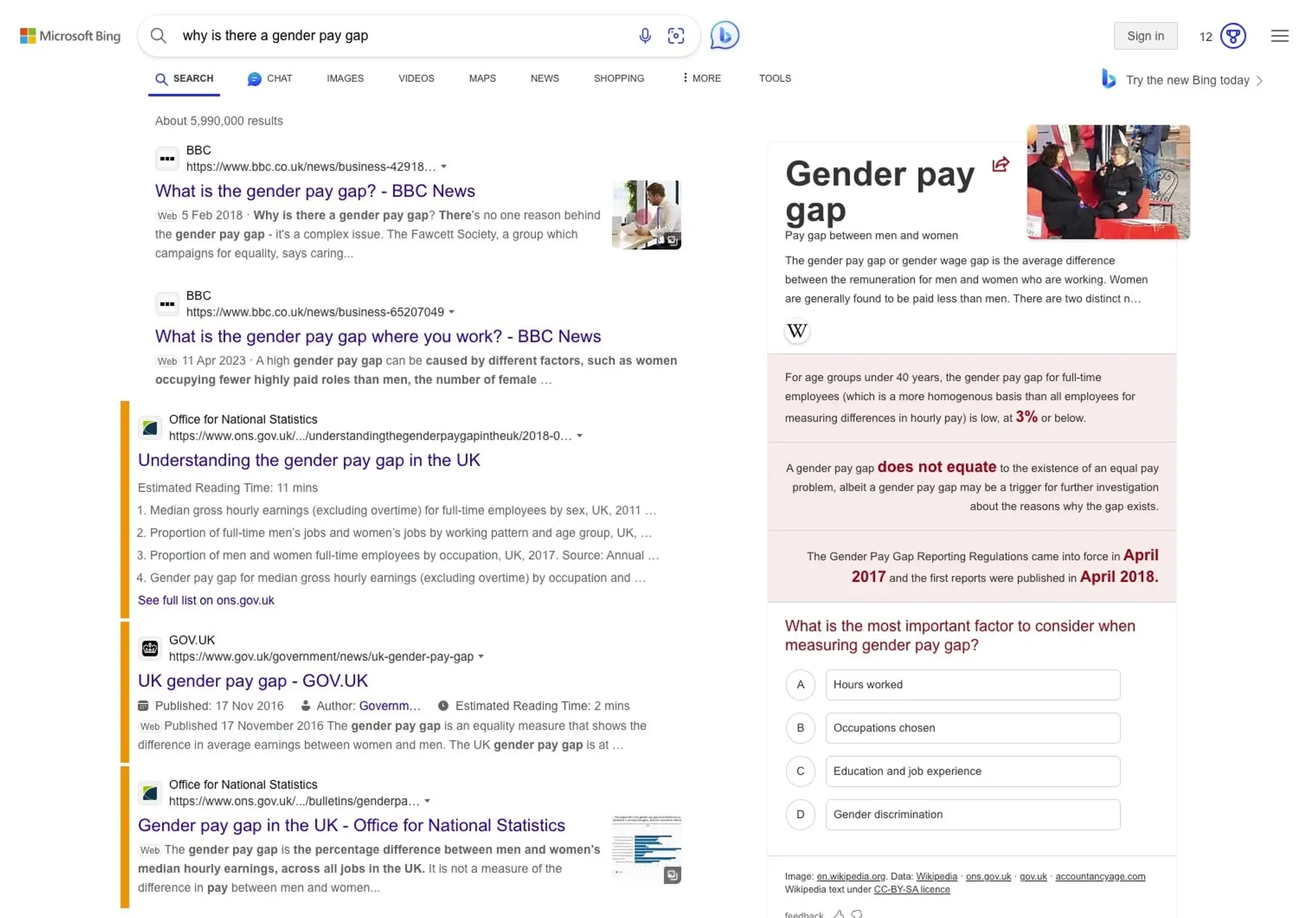Select answer C circle
1316x918 pixels.
[x=800, y=771]
